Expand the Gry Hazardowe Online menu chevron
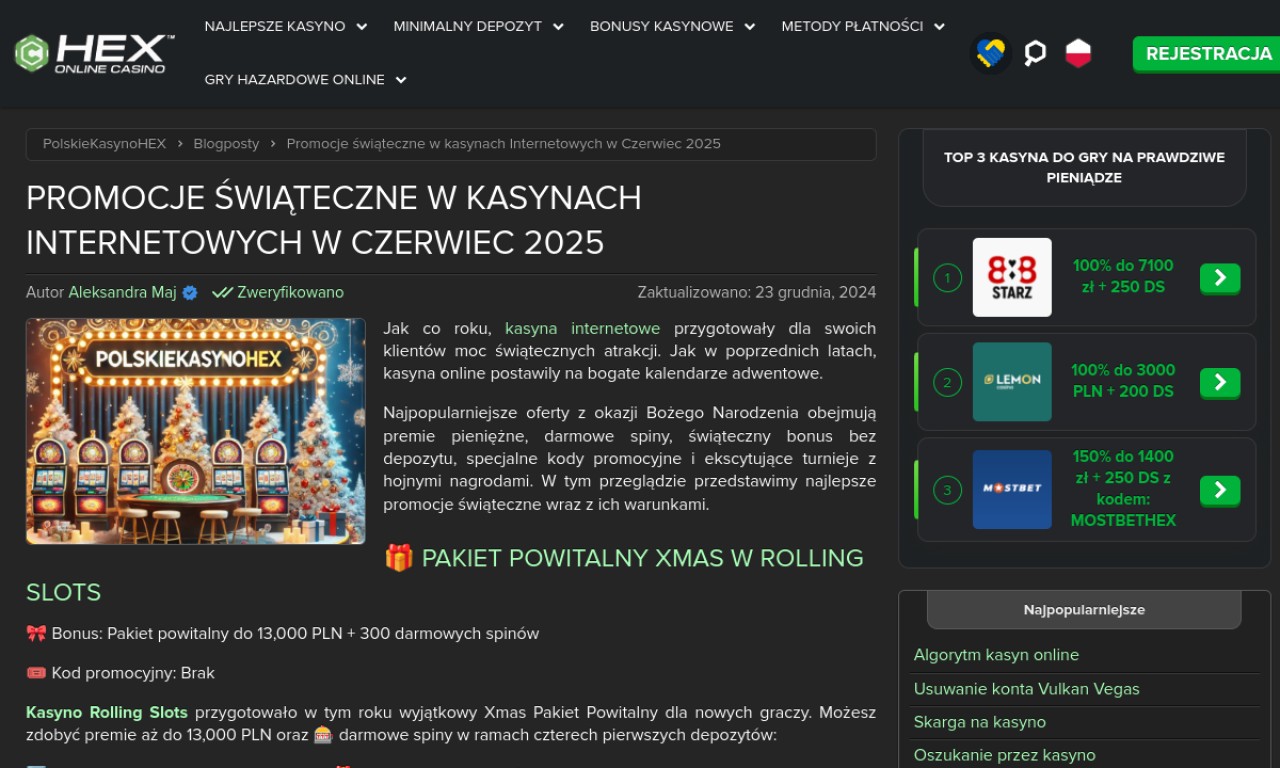This screenshot has height=768, width=1280. (401, 80)
